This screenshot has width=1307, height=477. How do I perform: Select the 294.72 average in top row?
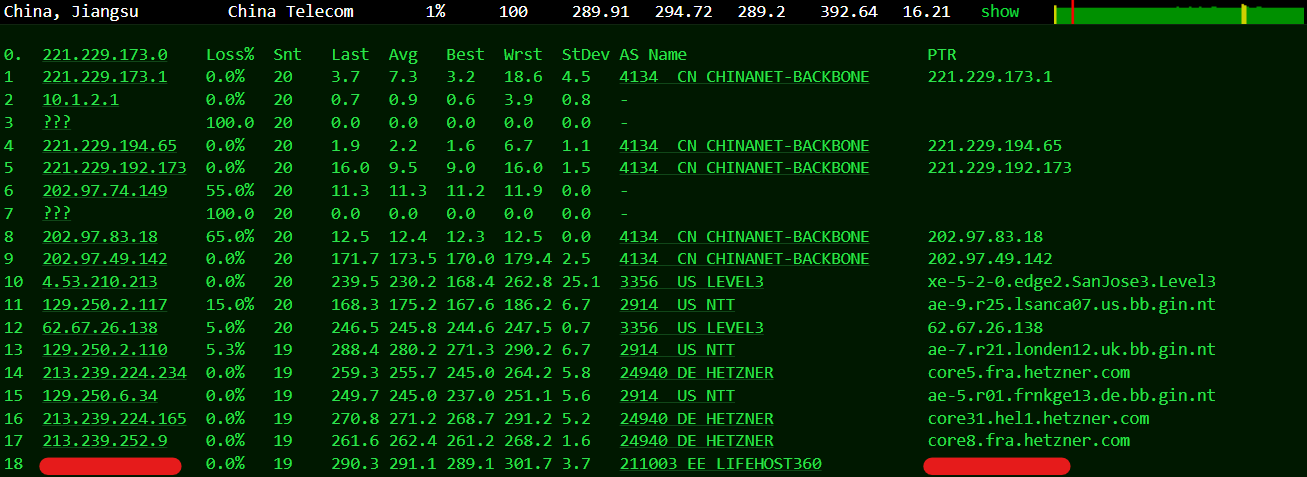click(683, 12)
